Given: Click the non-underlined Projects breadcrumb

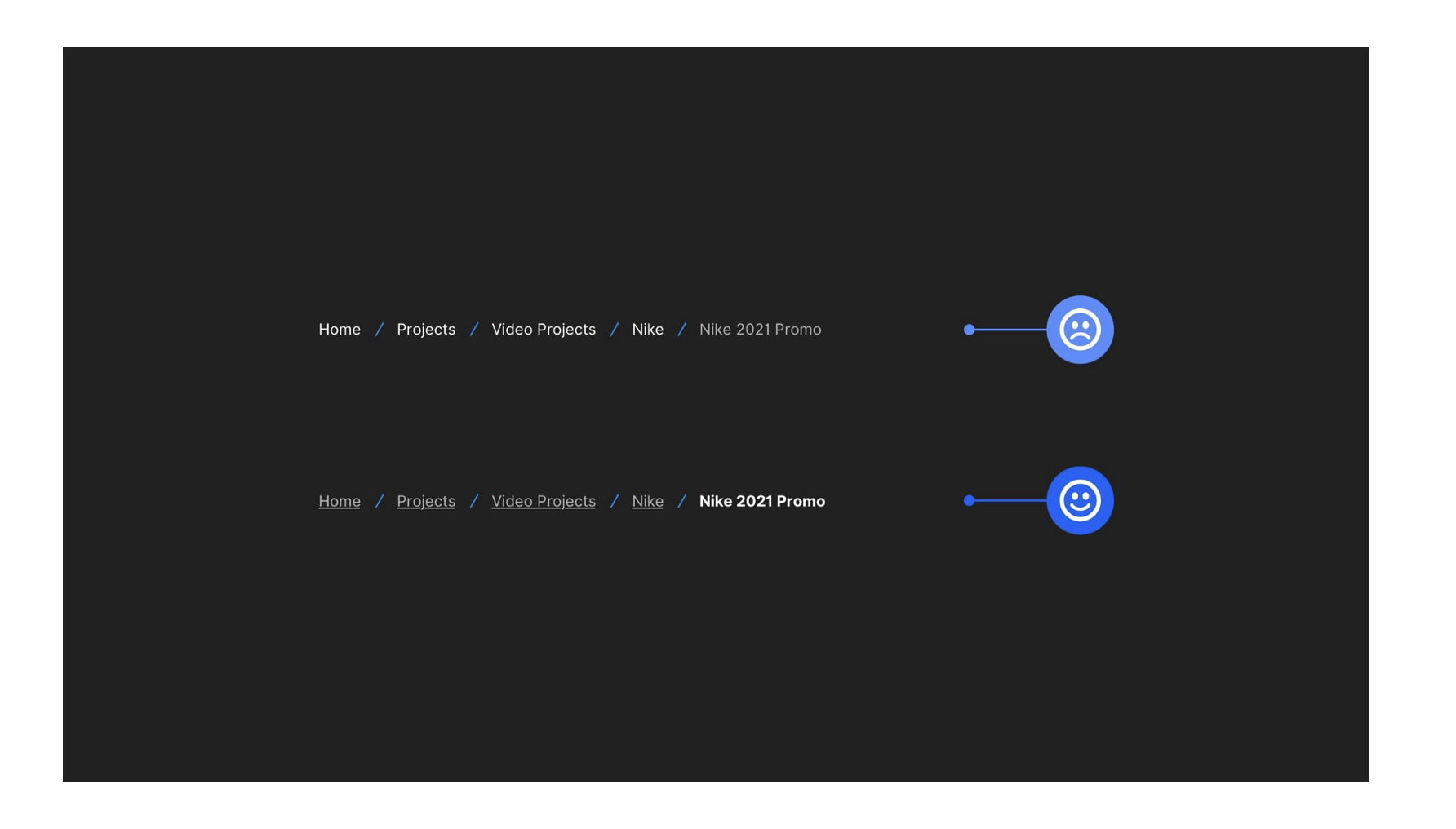Looking at the screenshot, I should tap(425, 330).
